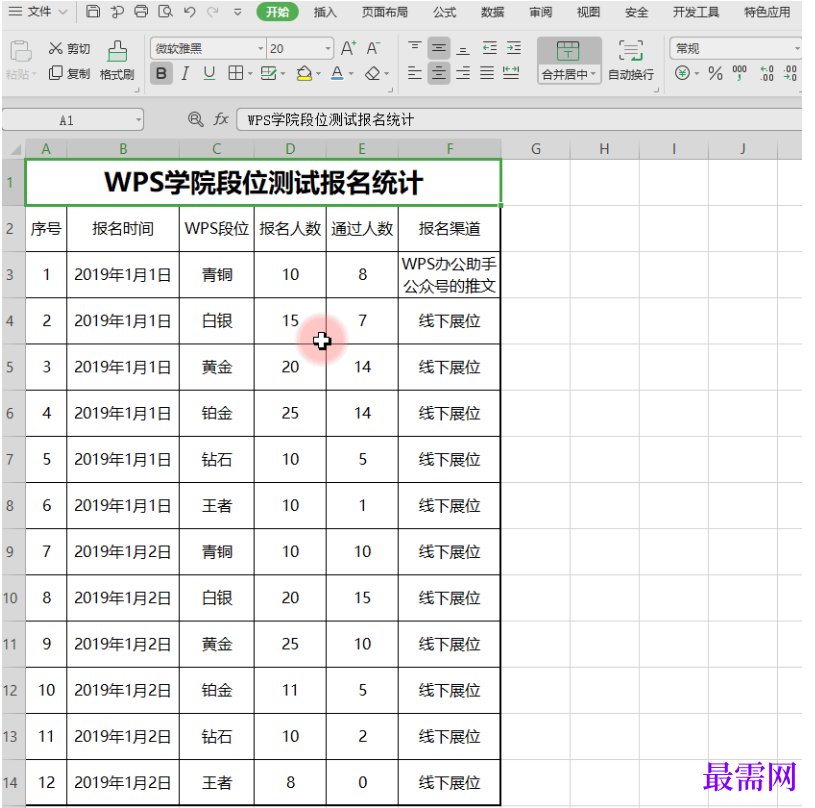Viewport: 815px width, 808px height.
Task: Click the formula bar input field
Action: coord(519,120)
